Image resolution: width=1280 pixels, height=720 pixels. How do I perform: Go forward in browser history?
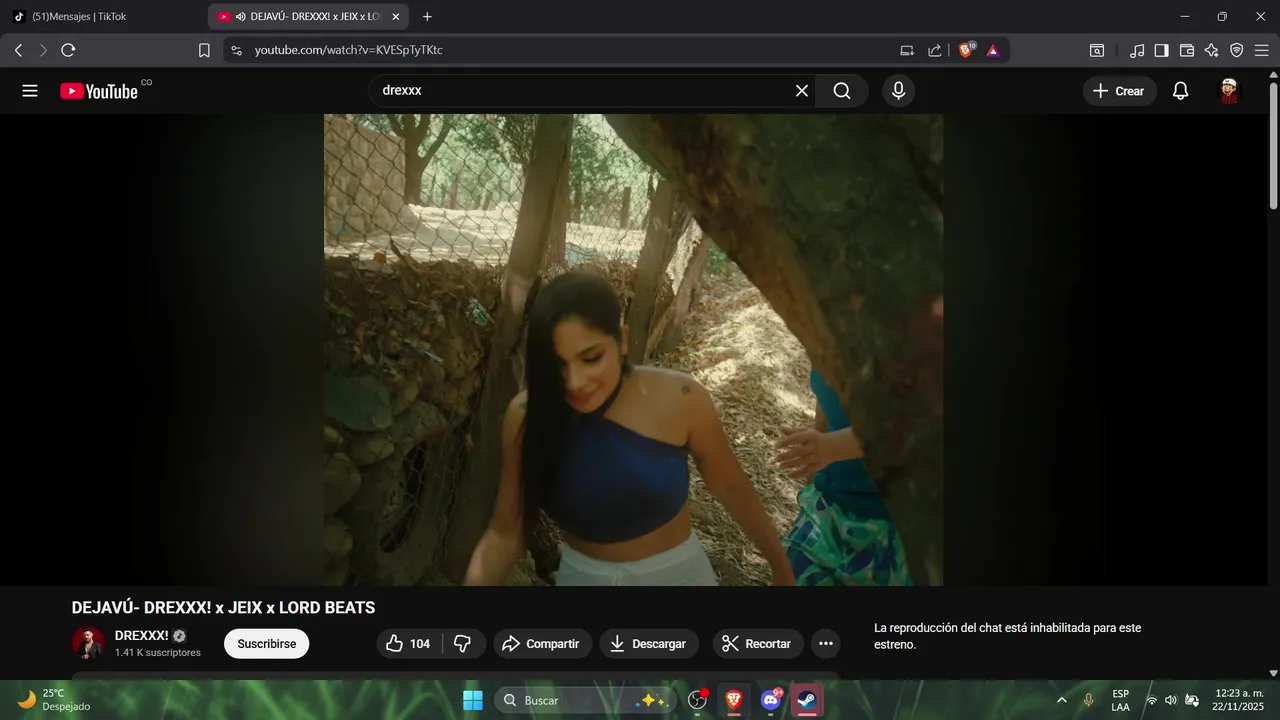tap(43, 50)
